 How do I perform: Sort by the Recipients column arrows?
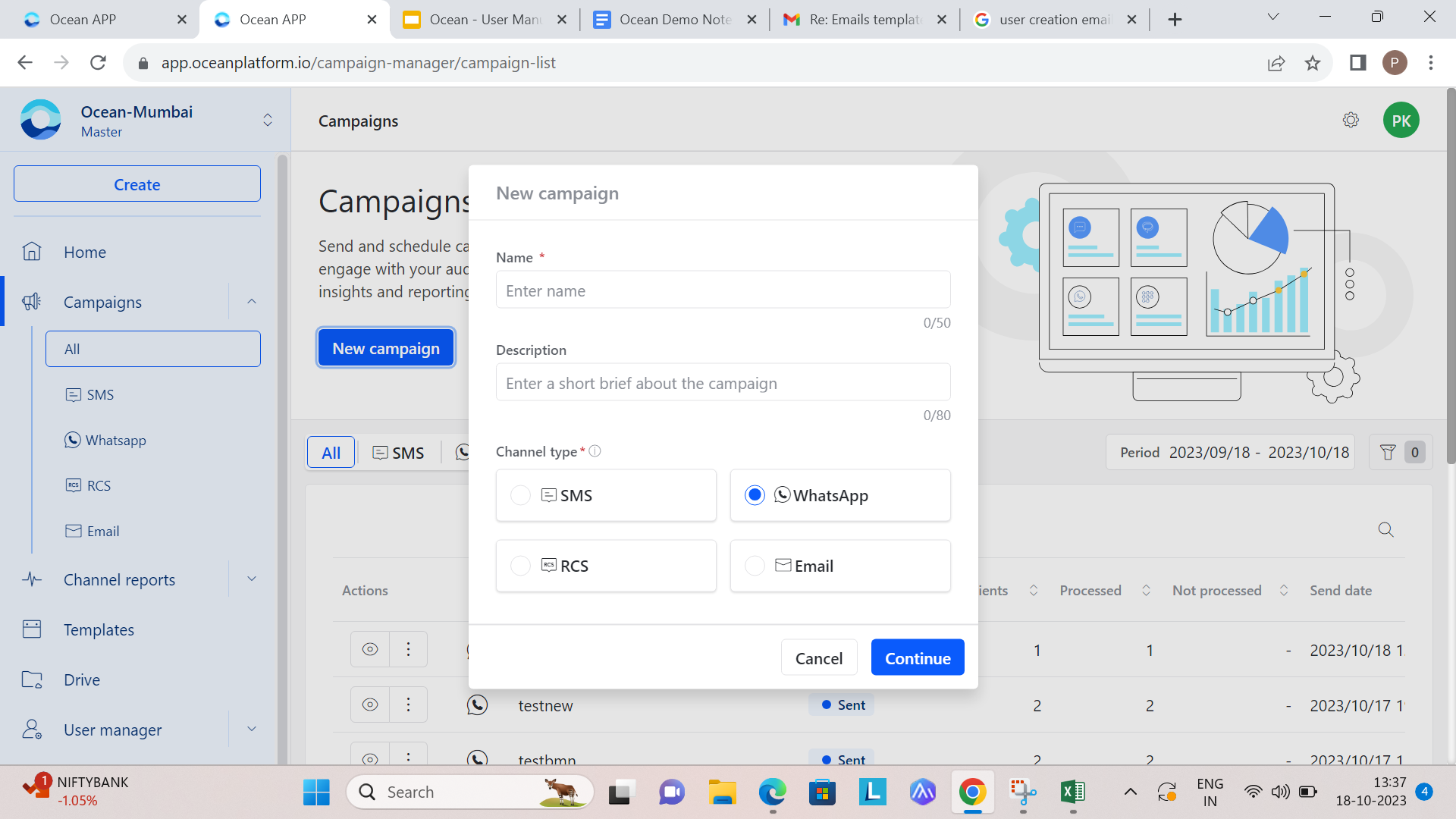[x=1033, y=590]
